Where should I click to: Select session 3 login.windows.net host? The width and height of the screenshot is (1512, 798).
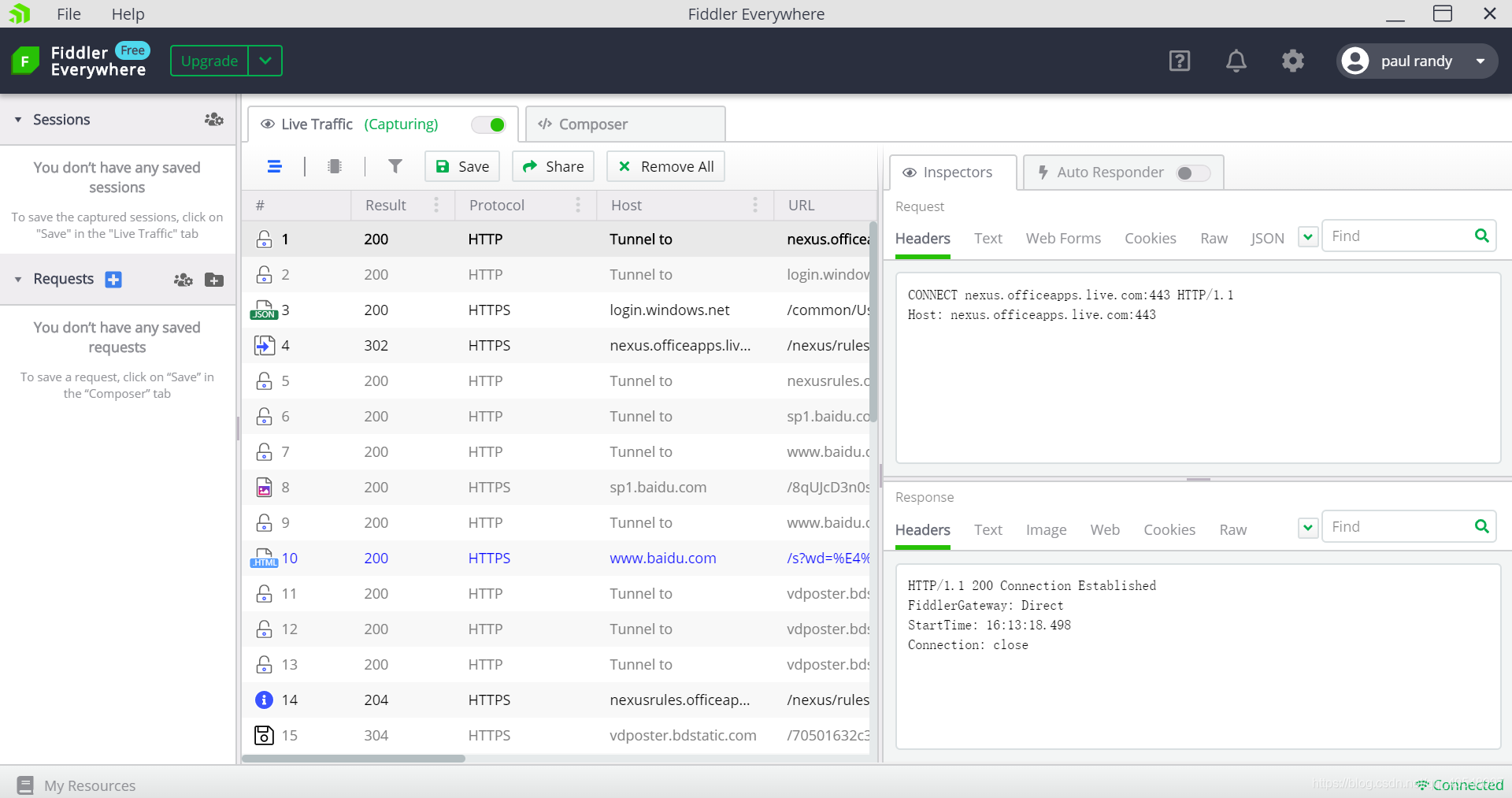tap(669, 310)
